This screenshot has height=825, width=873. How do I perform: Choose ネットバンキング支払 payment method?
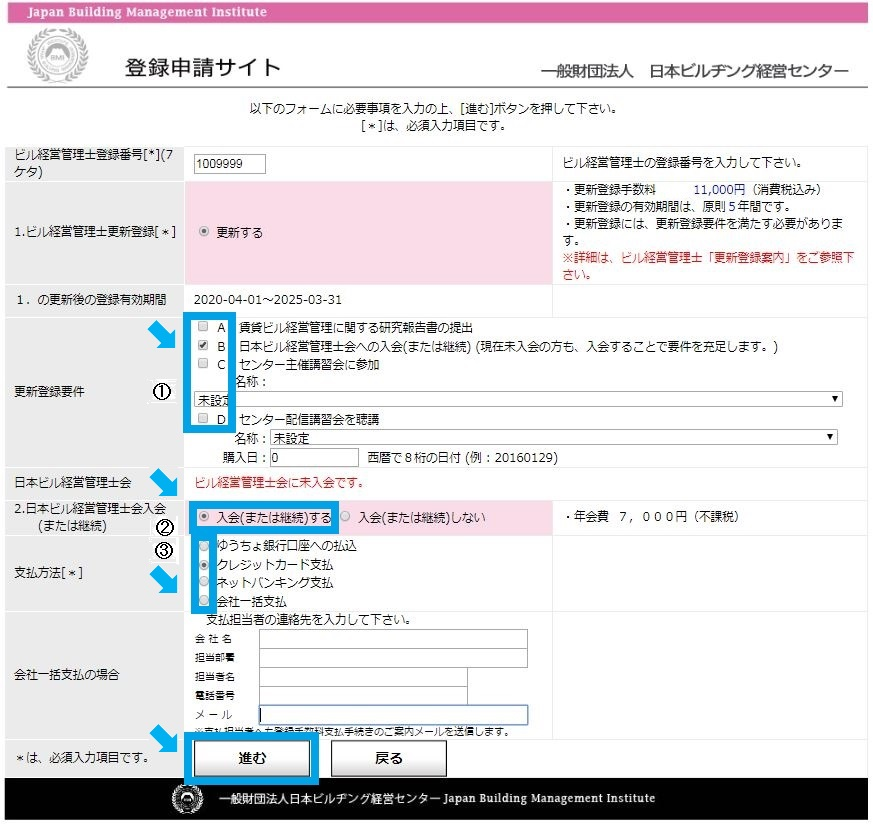click(x=204, y=581)
